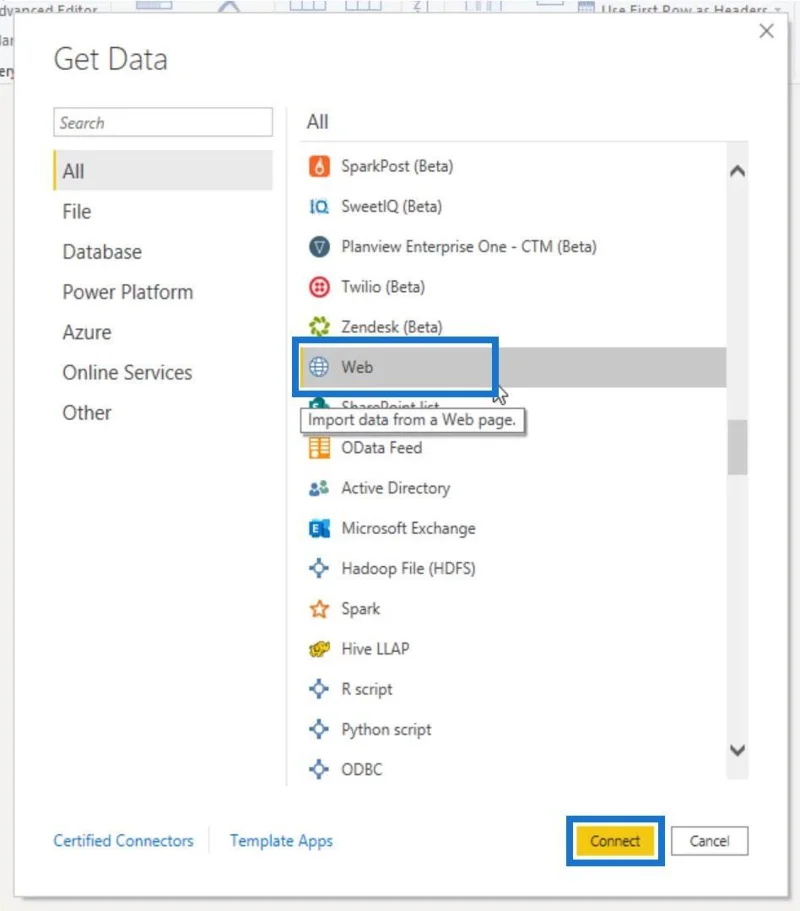Click the R script connector icon

click(319, 689)
